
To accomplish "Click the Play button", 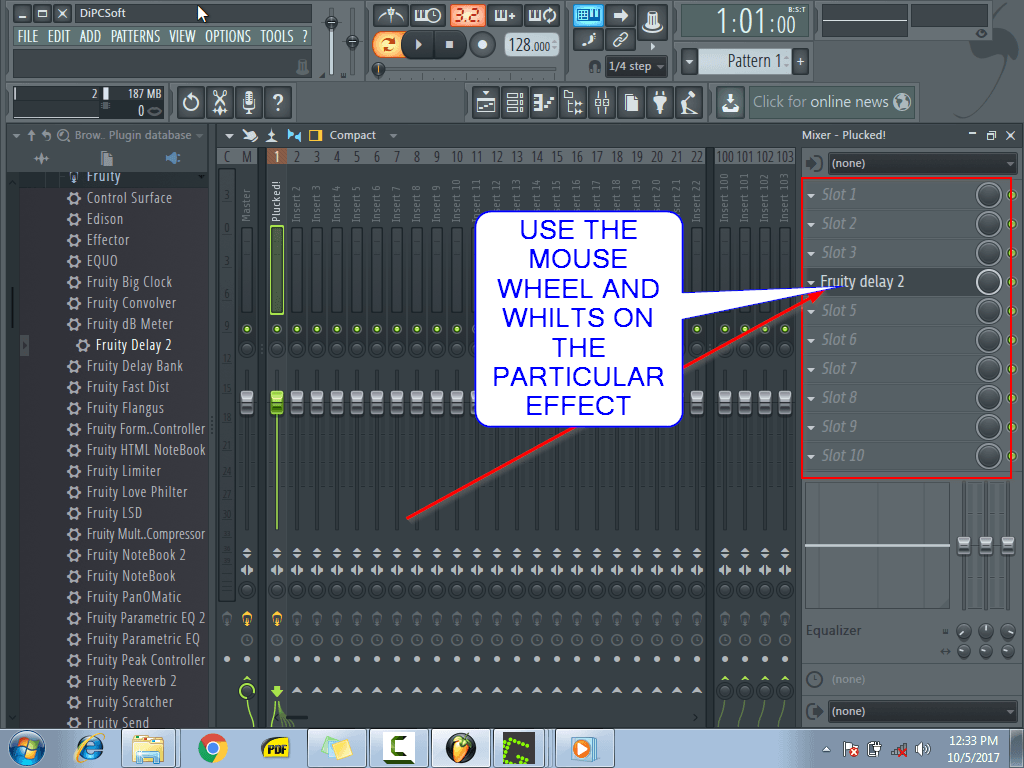I will pyautogui.click(x=419, y=44).
